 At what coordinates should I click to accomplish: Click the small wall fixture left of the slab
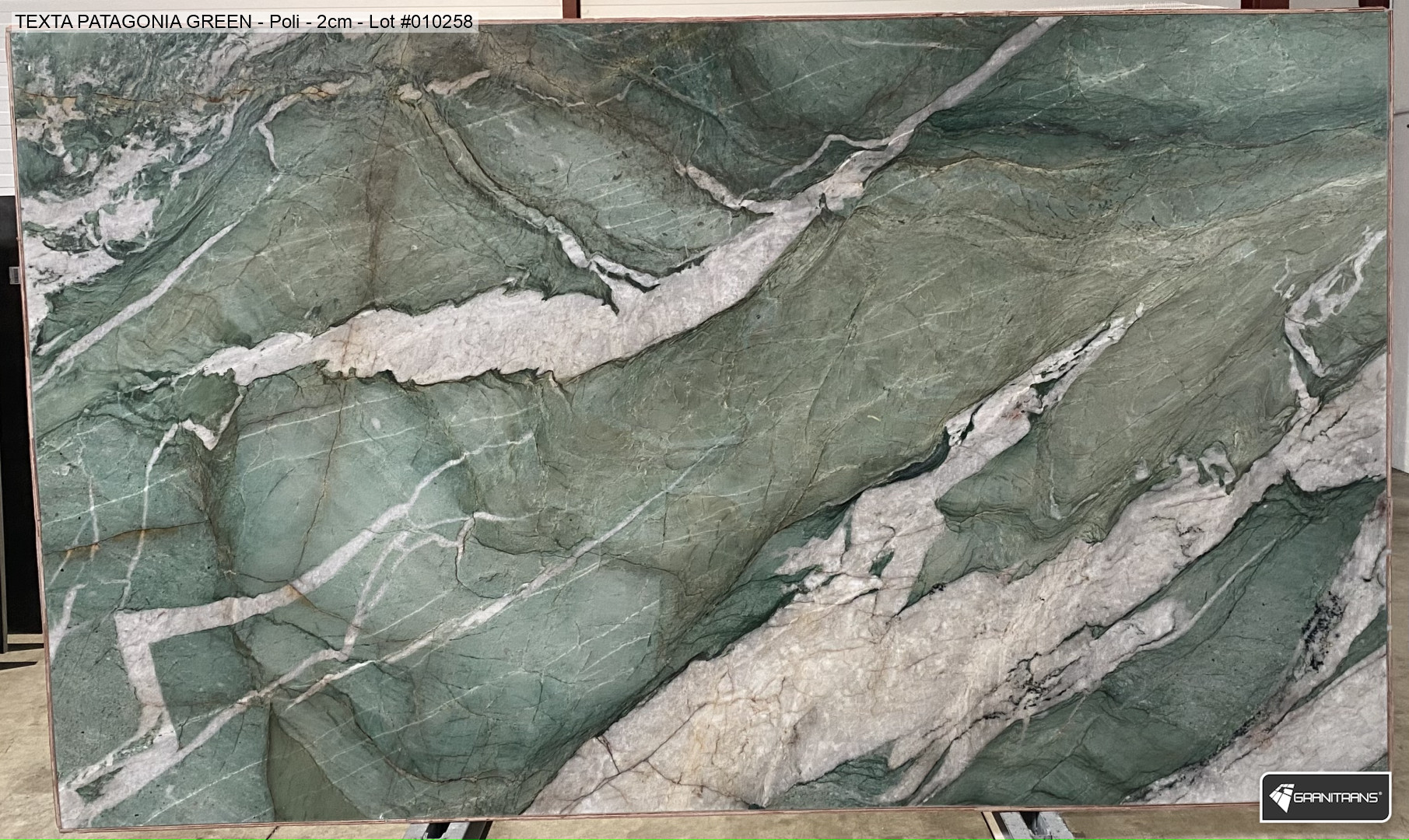pyautogui.click(x=14, y=275)
